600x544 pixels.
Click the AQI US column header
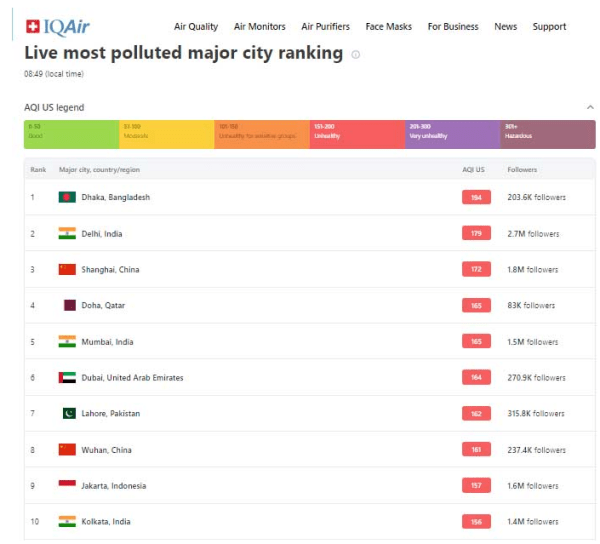[x=474, y=169]
